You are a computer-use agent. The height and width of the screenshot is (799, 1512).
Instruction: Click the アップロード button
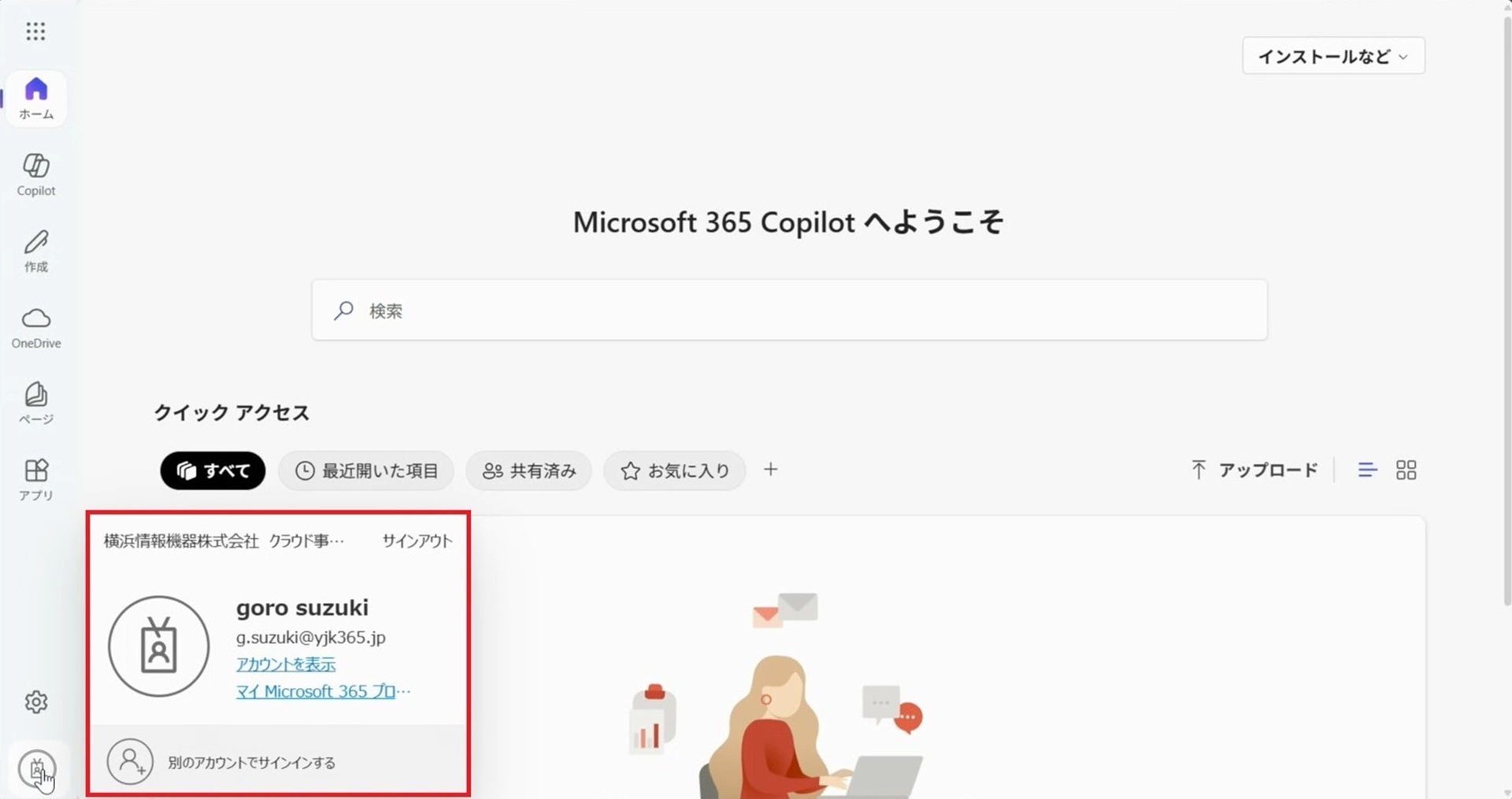point(1254,470)
